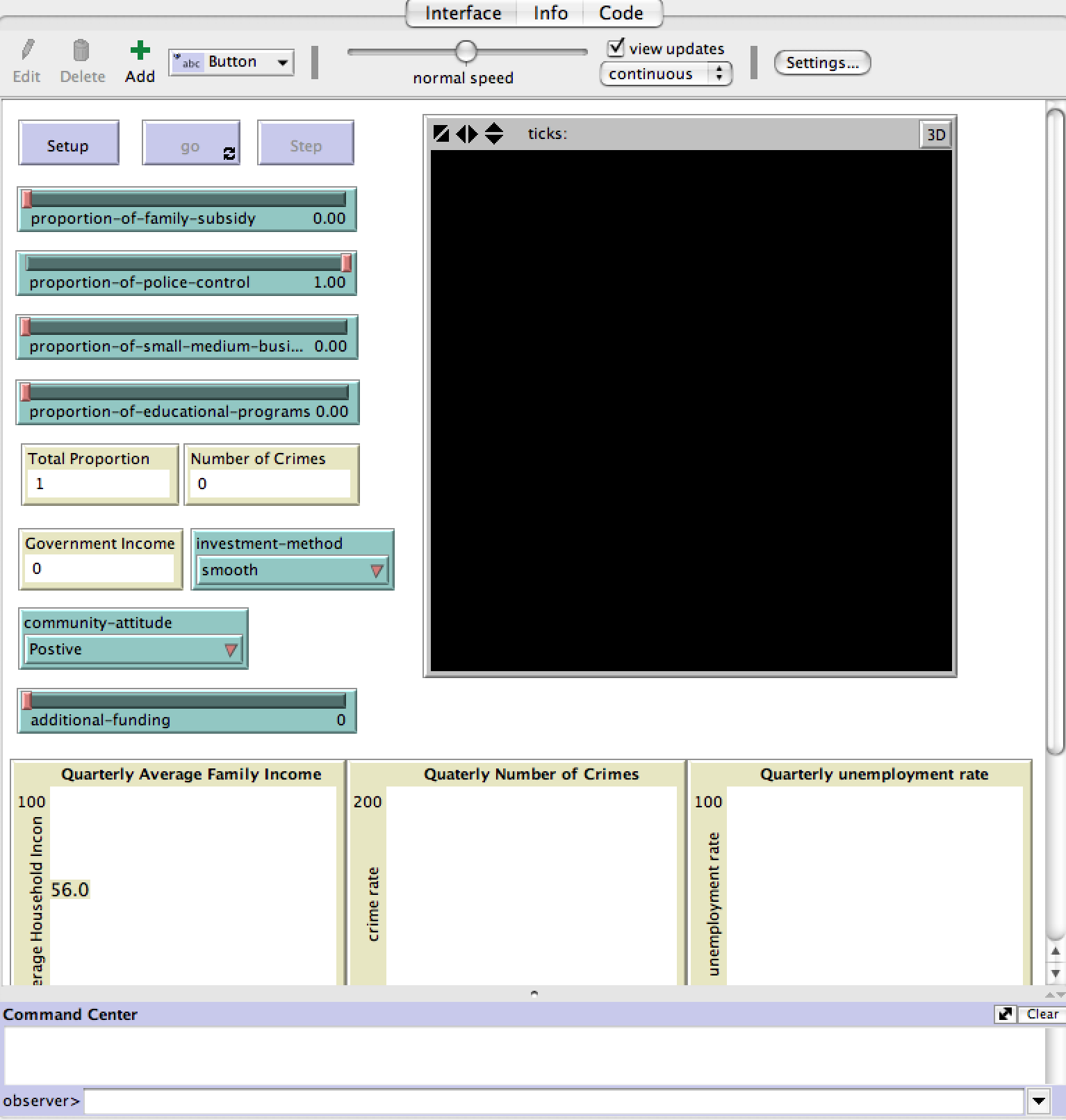Open the continuous update mode dropdown
1066x1120 pixels.
pyautogui.click(x=665, y=74)
